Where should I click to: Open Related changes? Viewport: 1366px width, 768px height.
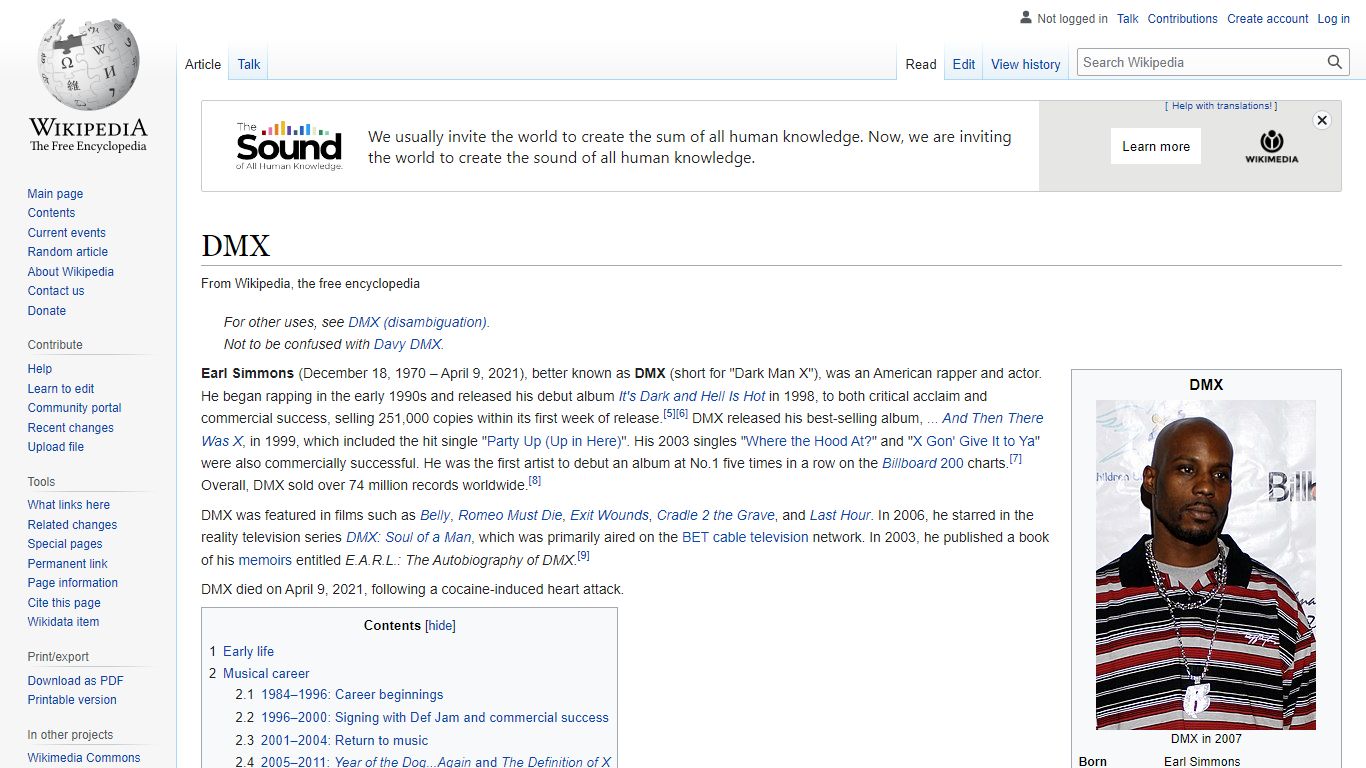click(72, 525)
